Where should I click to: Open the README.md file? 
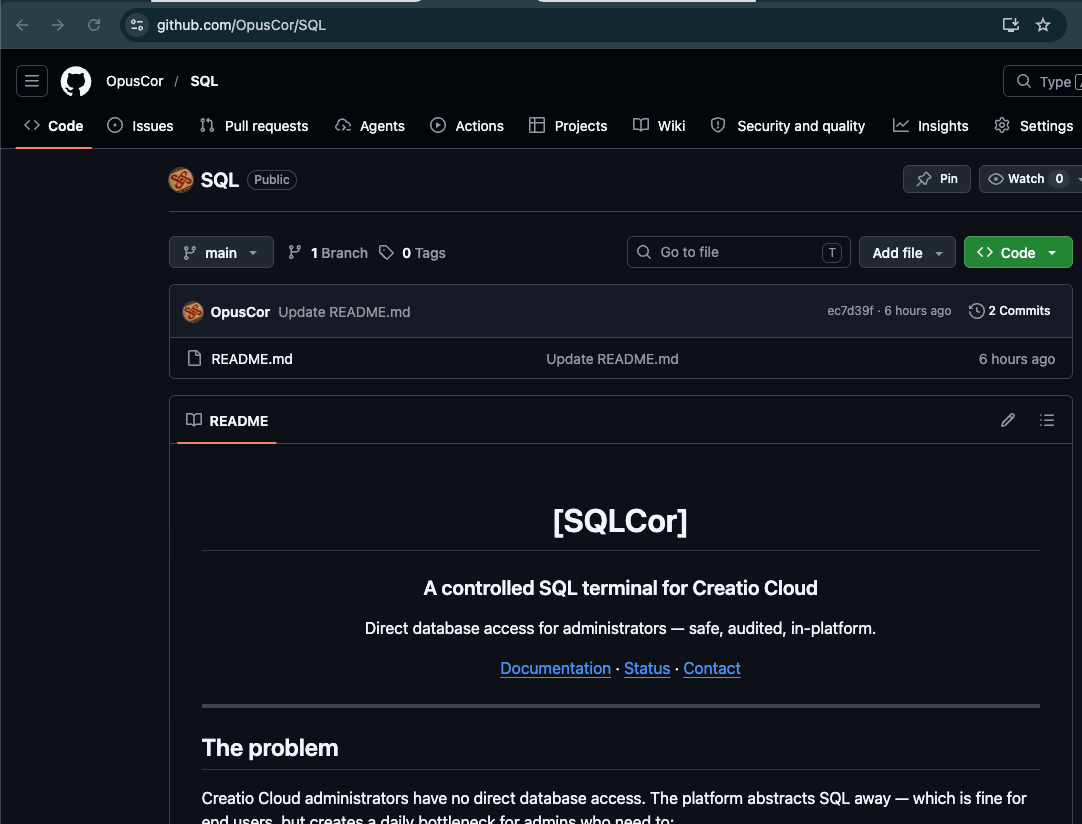(x=252, y=359)
